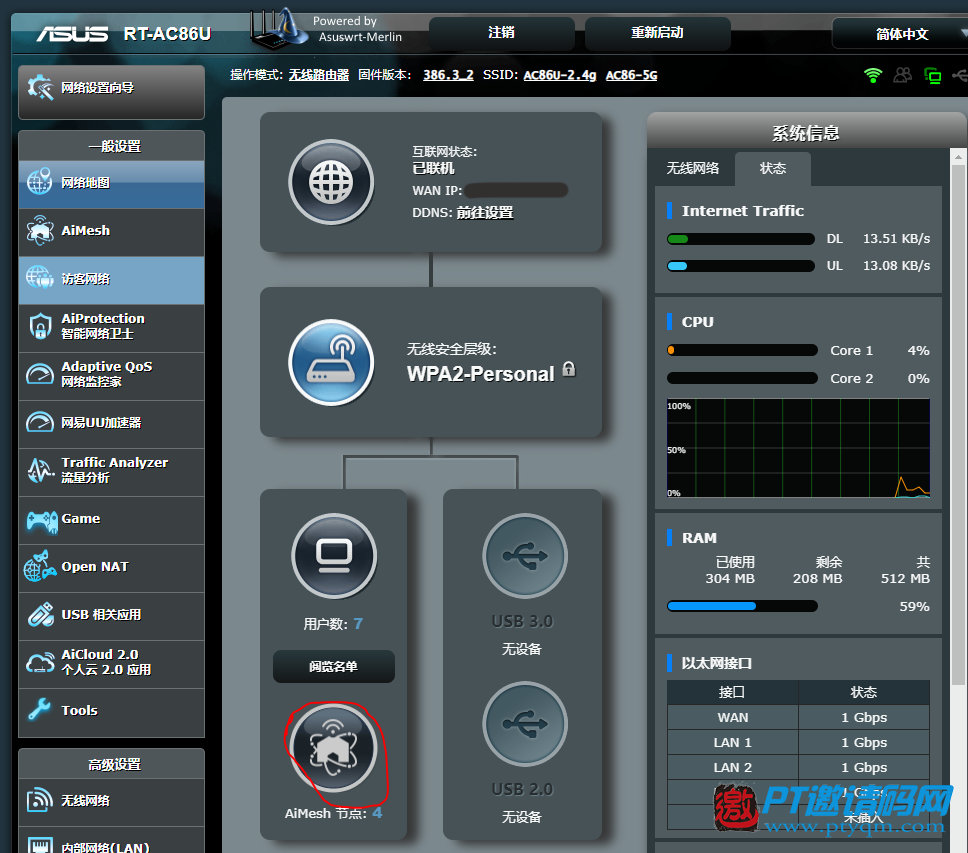Click the UL 13.08 KB/s value
Screen dimensions: 968x853
(896, 266)
